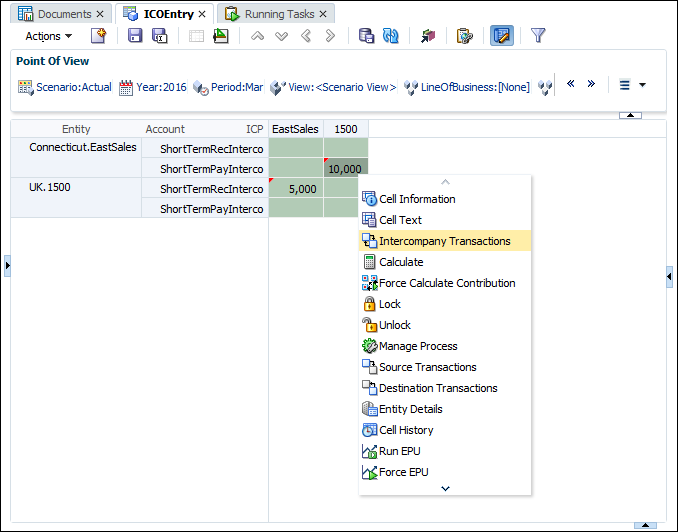678x532 pixels.
Task: Click the blue Refresh arrows icon
Action: pyautogui.click(x=390, y=35)
